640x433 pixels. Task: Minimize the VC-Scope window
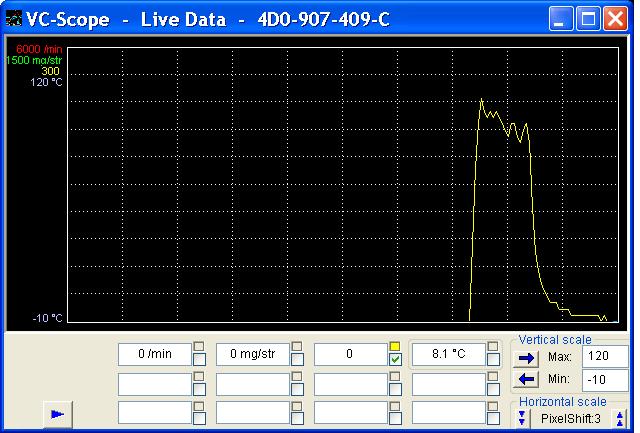(x=564, y=17)
